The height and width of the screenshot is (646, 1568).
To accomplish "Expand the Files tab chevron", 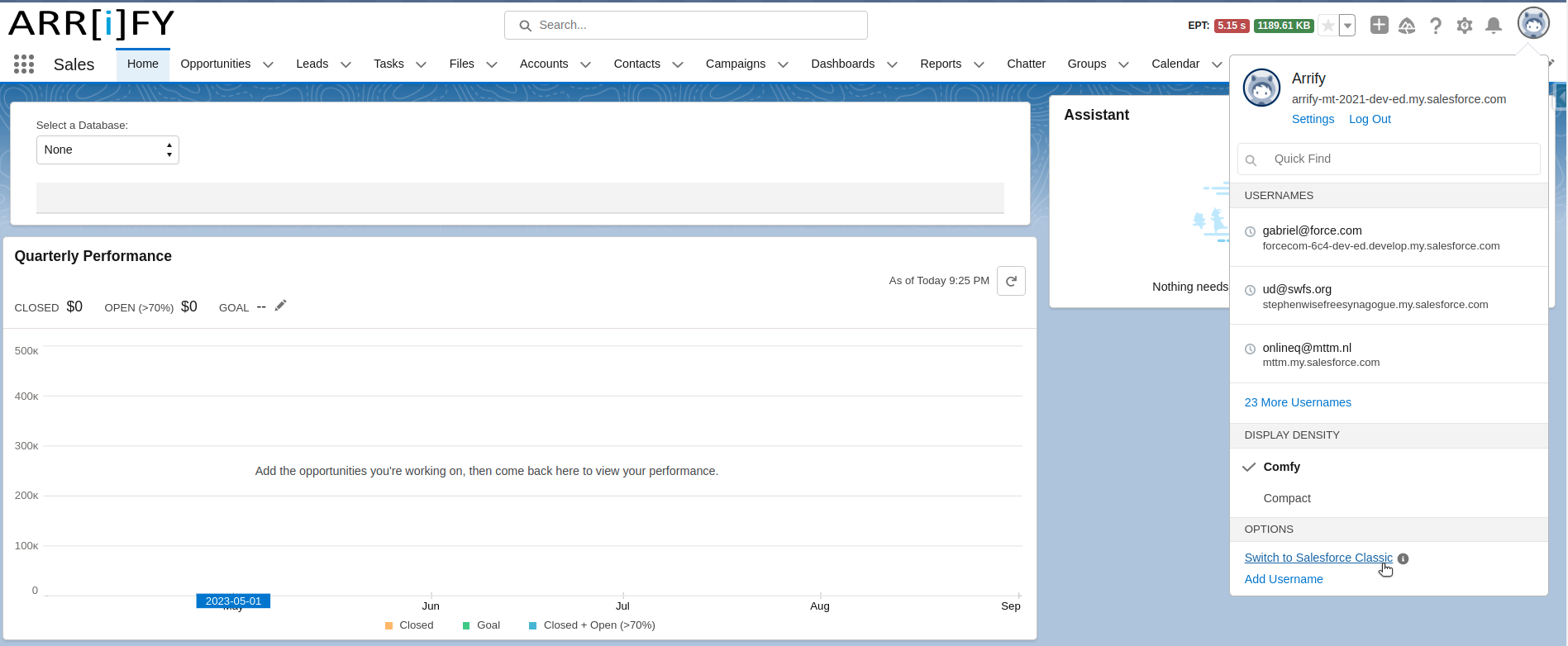I will point(492,64).
